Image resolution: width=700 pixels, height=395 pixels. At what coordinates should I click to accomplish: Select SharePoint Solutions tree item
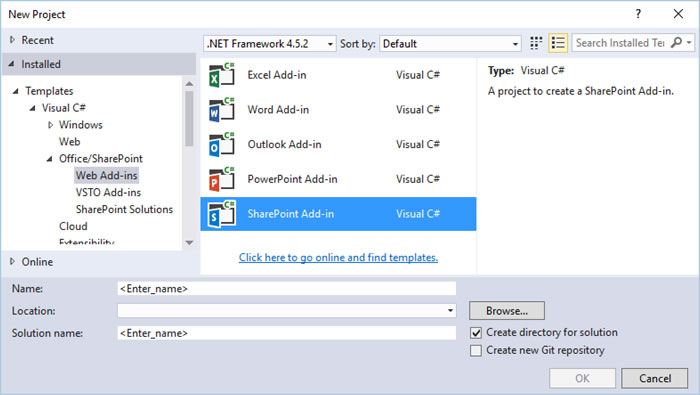pos(124,209)
